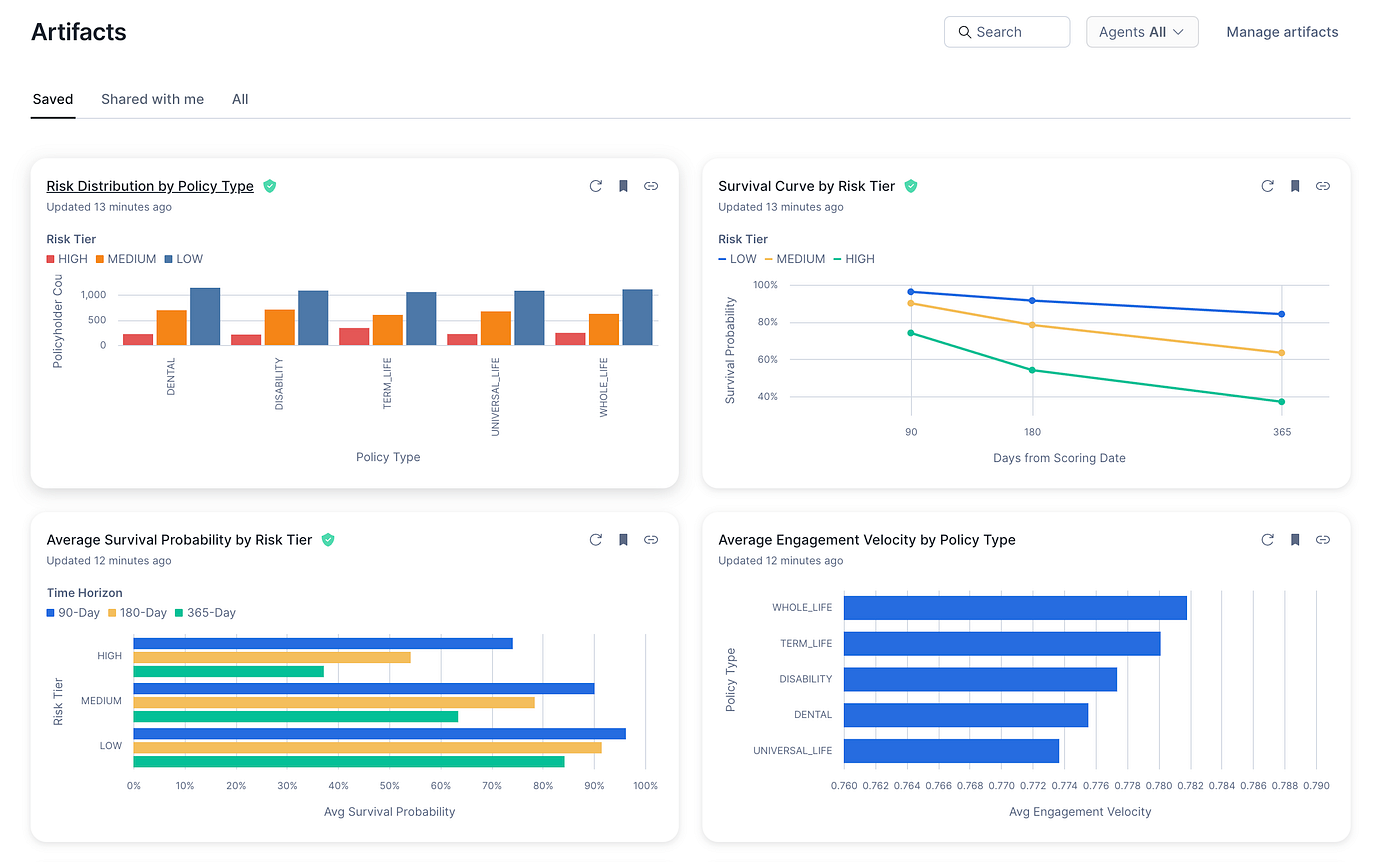1400x862 pixels.
Task: Switch to the All tab
Action: 240,99
